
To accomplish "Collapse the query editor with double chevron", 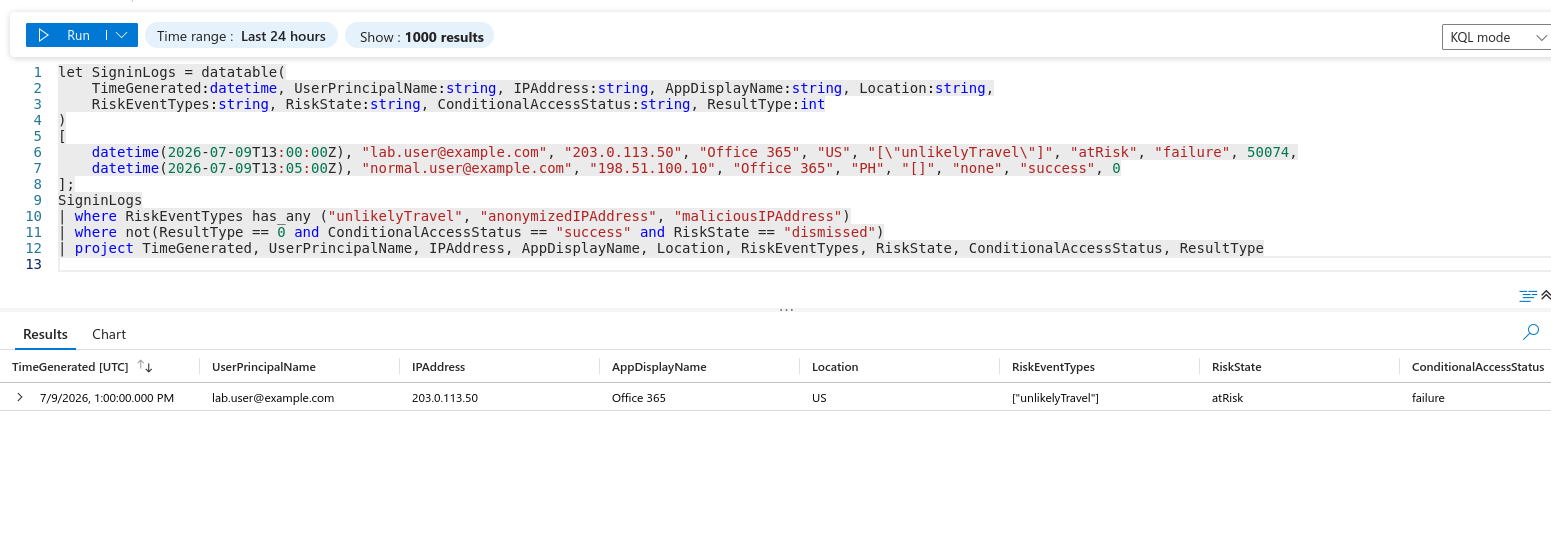I will pos(1545,296).
